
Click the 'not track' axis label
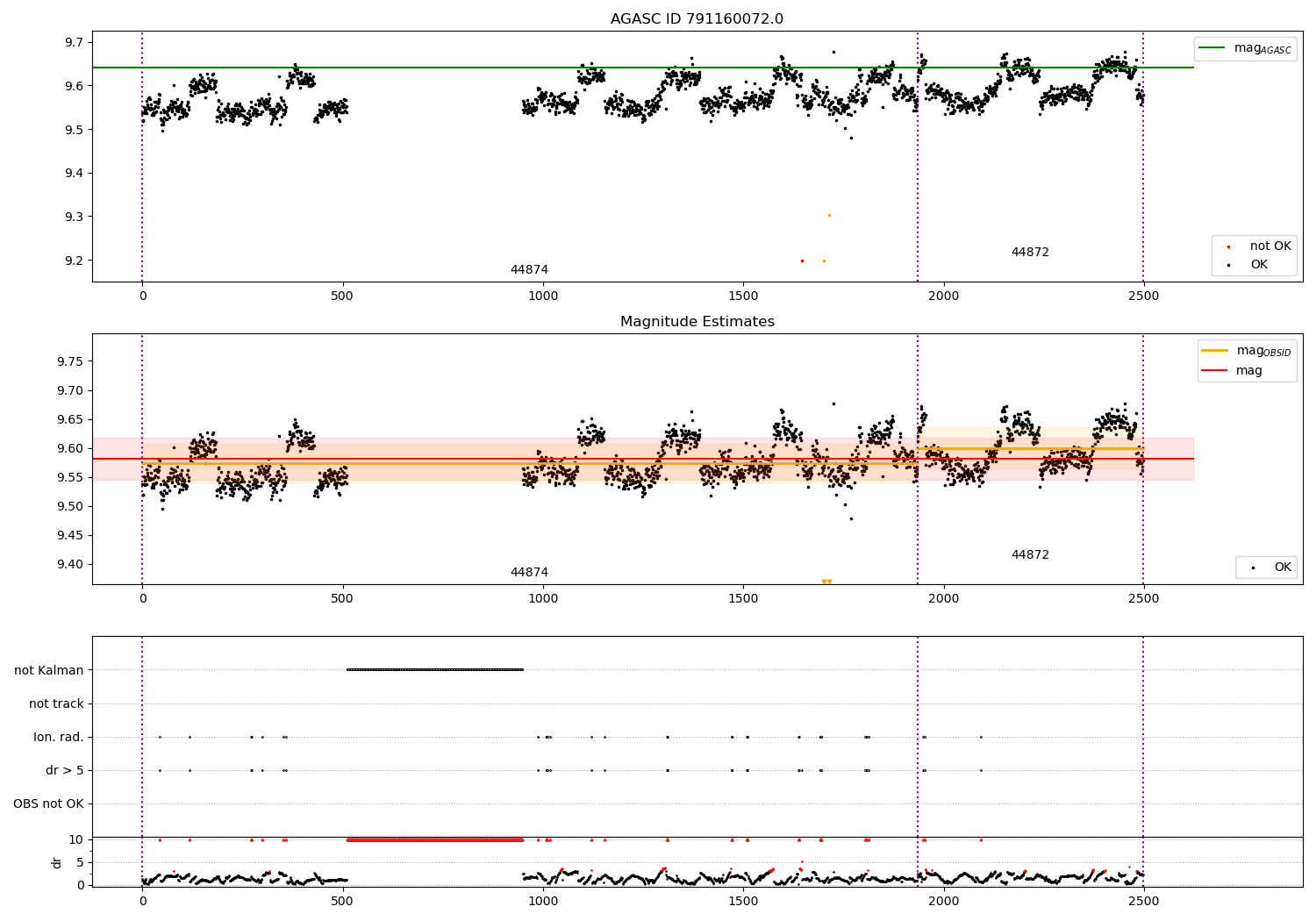(56, 703)
